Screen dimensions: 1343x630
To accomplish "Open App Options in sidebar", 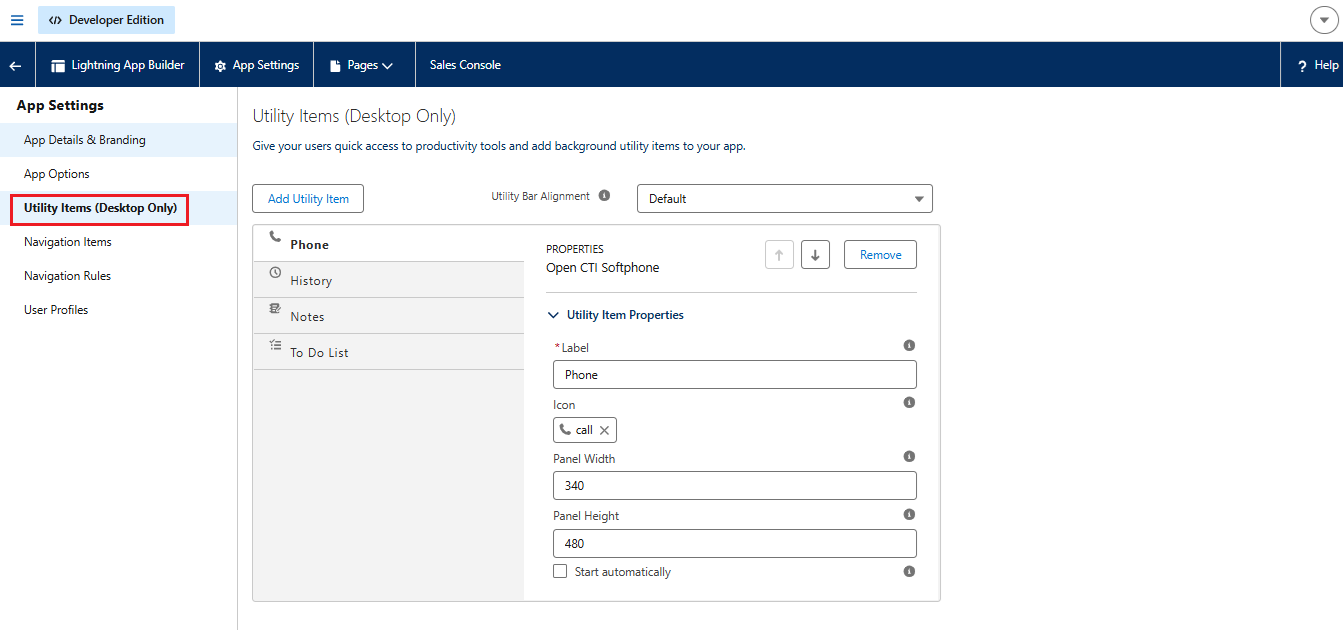I will coord(119,174).
